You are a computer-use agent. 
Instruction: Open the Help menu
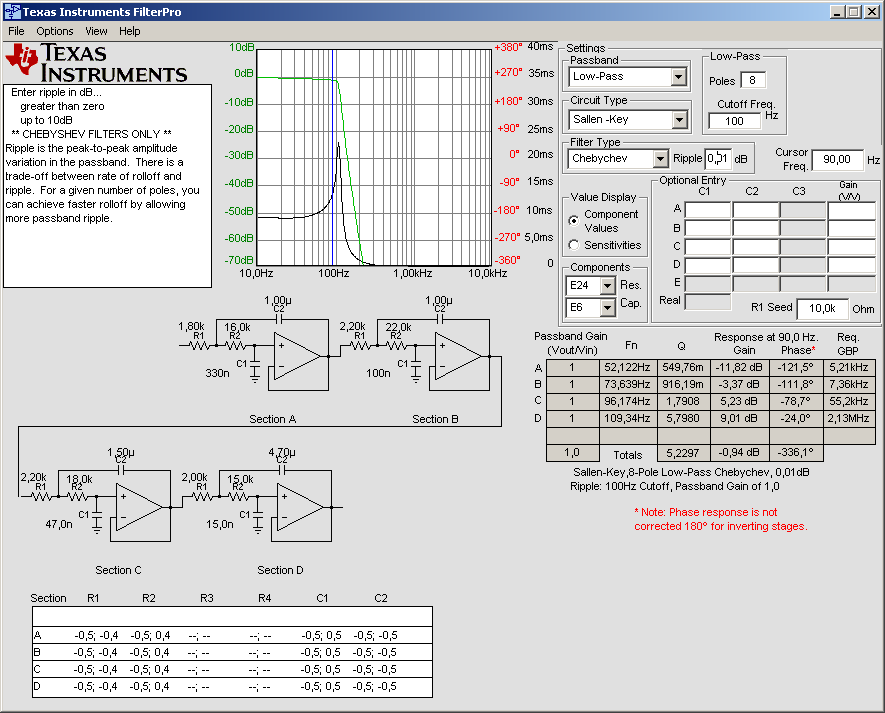pyautogui.click(x=129, y=31)
